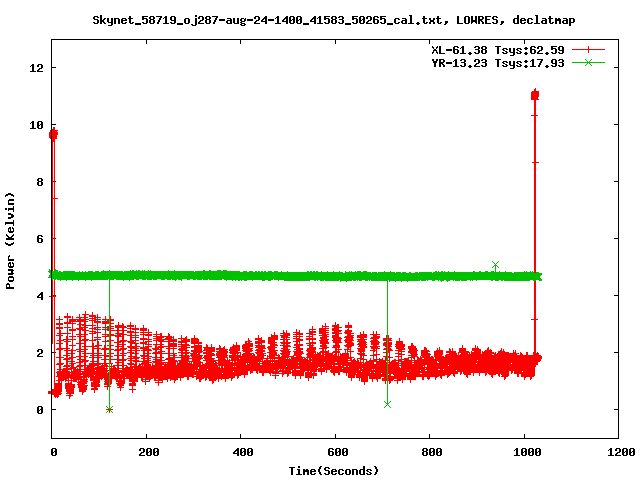
Task: Click the red spike peak near time 1020
Action: coord(535,95)
